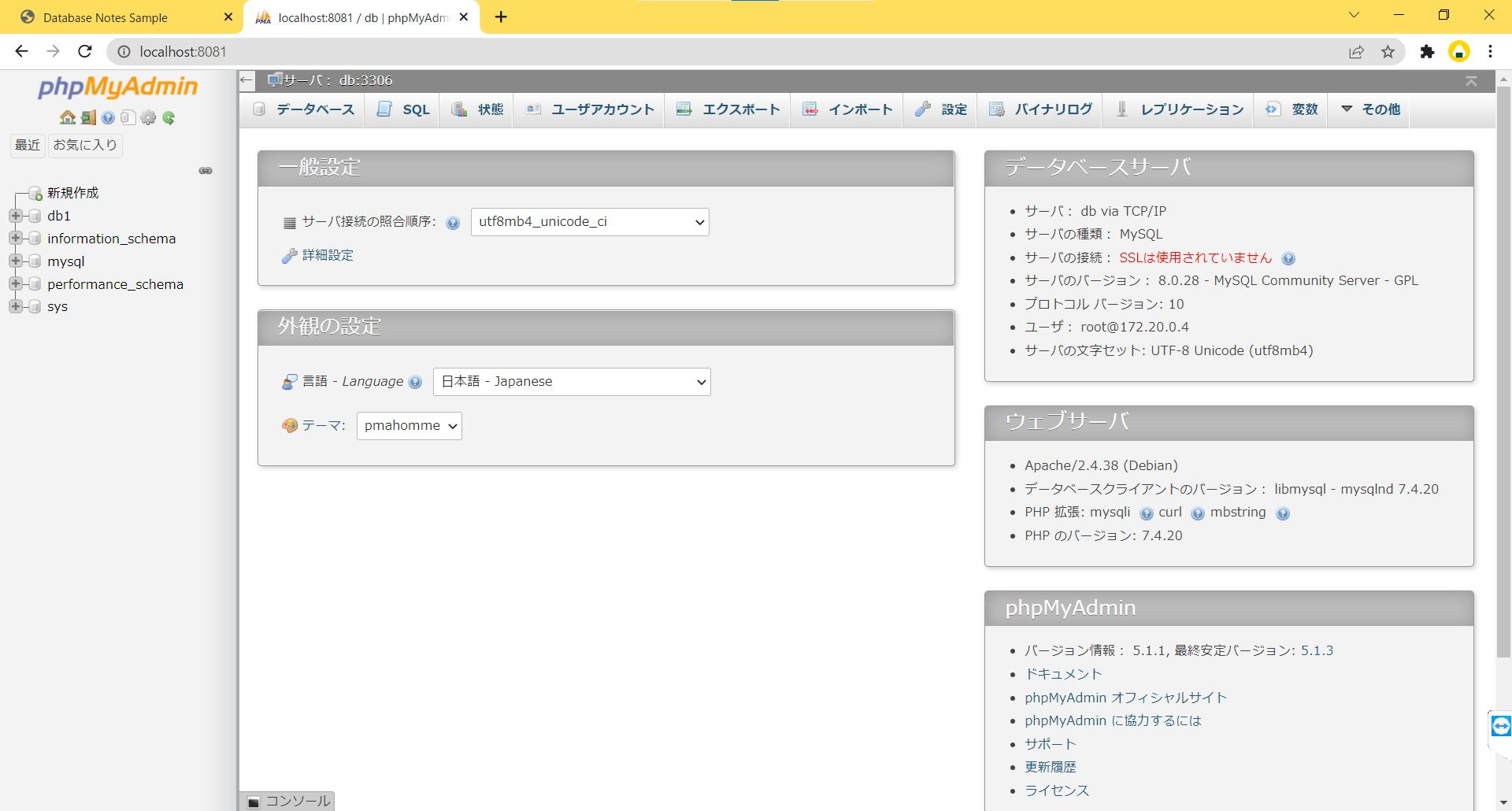Click the share page icon in address bar
The image size is (1512, 811).
(1356, 52)
